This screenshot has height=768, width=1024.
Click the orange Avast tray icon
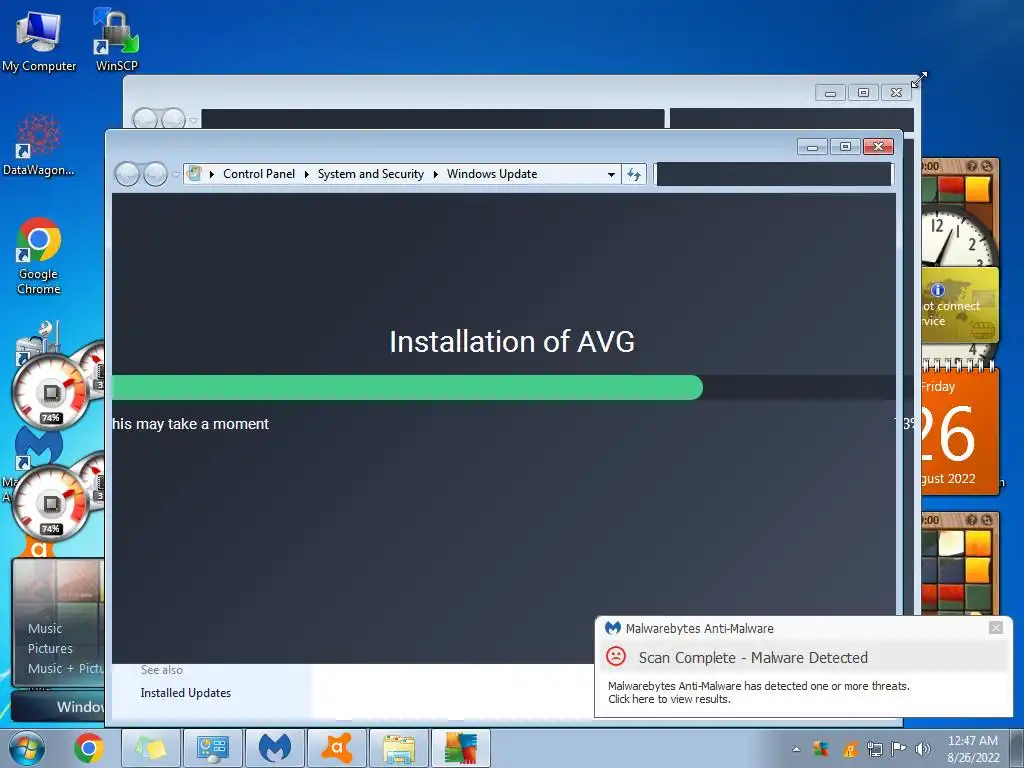coord(850,749)
